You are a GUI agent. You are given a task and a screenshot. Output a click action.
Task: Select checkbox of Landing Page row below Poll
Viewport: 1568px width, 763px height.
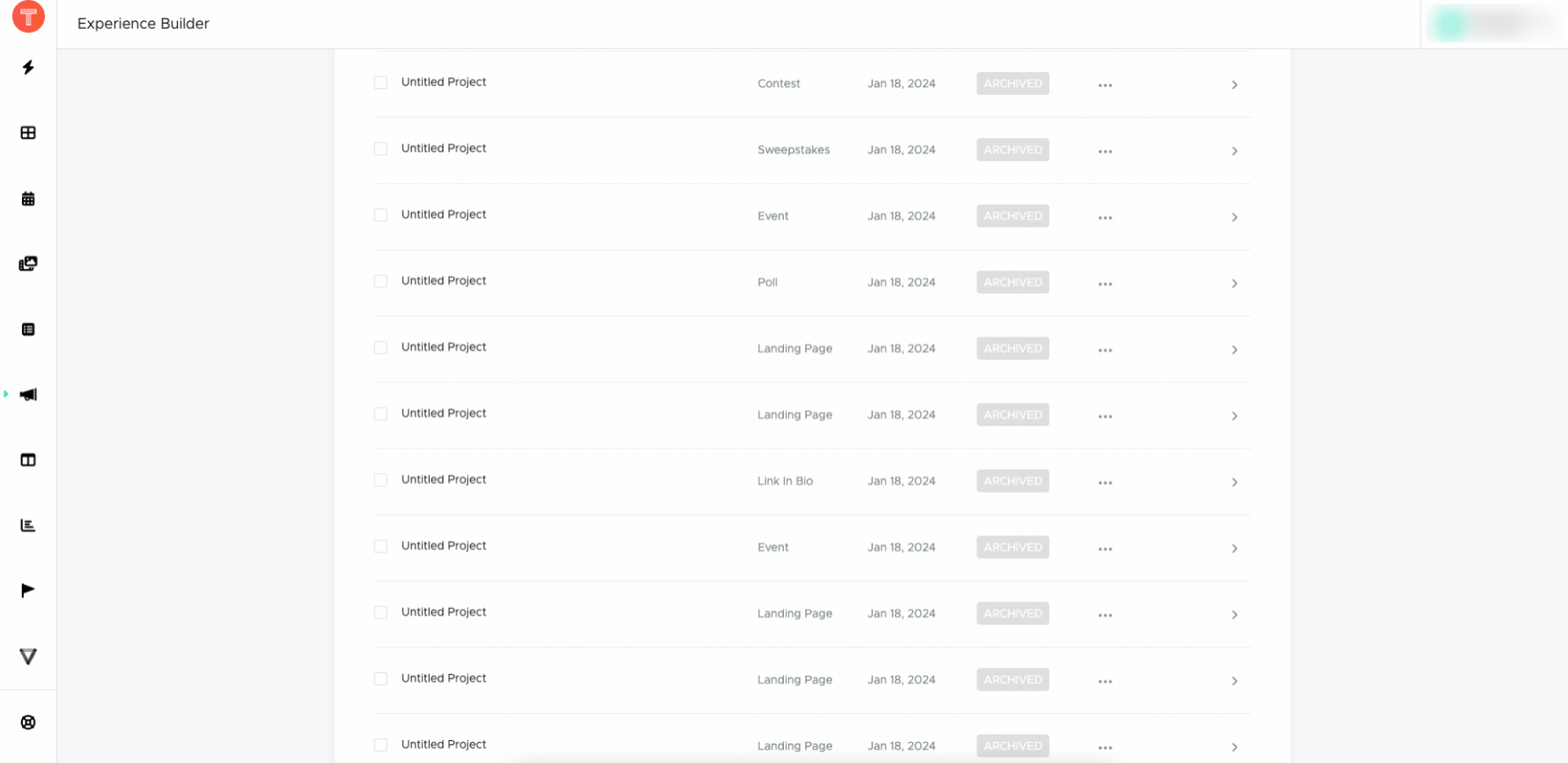[381, 348]
